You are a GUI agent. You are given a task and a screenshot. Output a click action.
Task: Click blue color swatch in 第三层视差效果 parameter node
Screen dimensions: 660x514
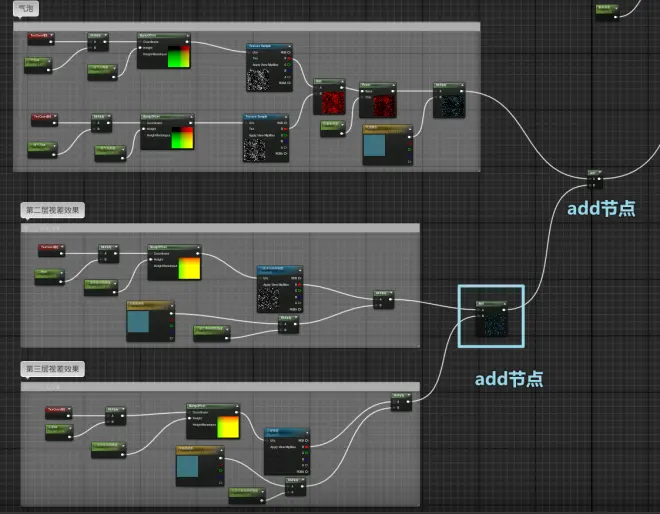187,466
